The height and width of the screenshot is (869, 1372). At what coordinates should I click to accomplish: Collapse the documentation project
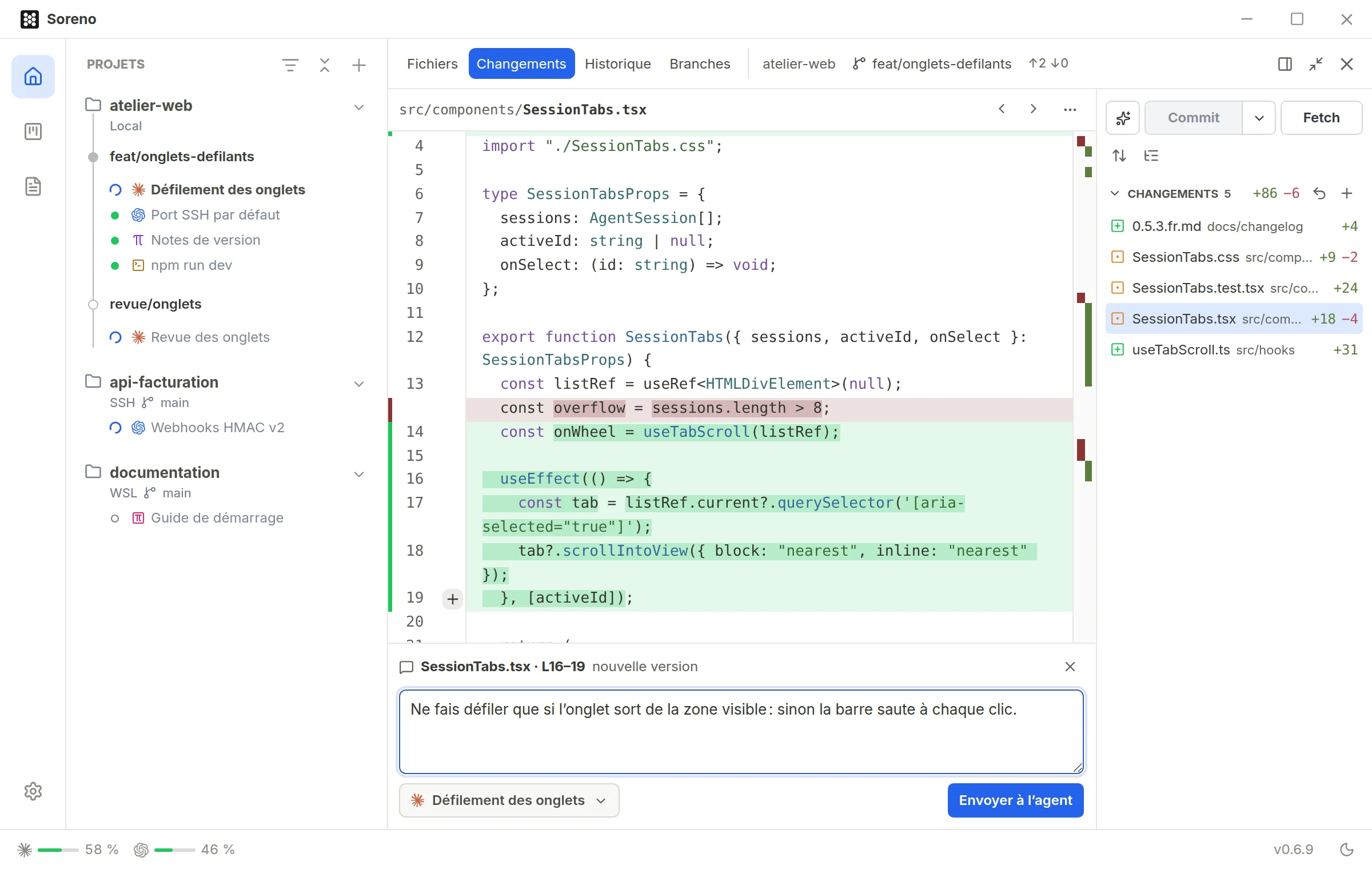(x=359, y=474)
